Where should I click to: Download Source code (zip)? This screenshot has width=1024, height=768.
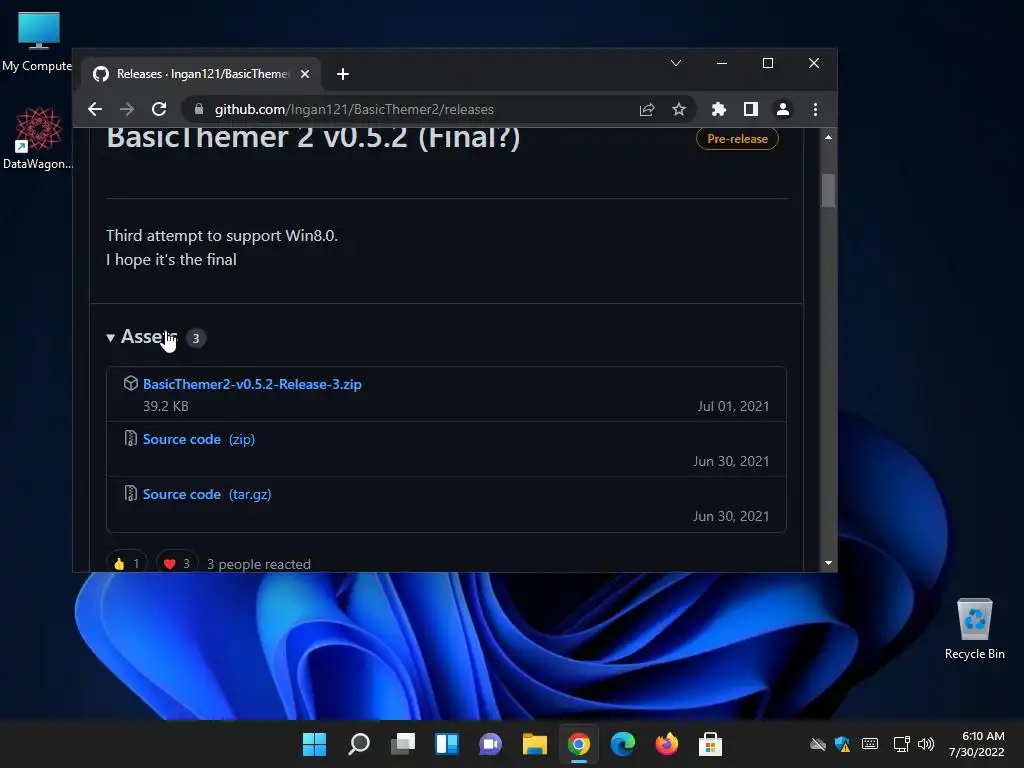point(199,439)
